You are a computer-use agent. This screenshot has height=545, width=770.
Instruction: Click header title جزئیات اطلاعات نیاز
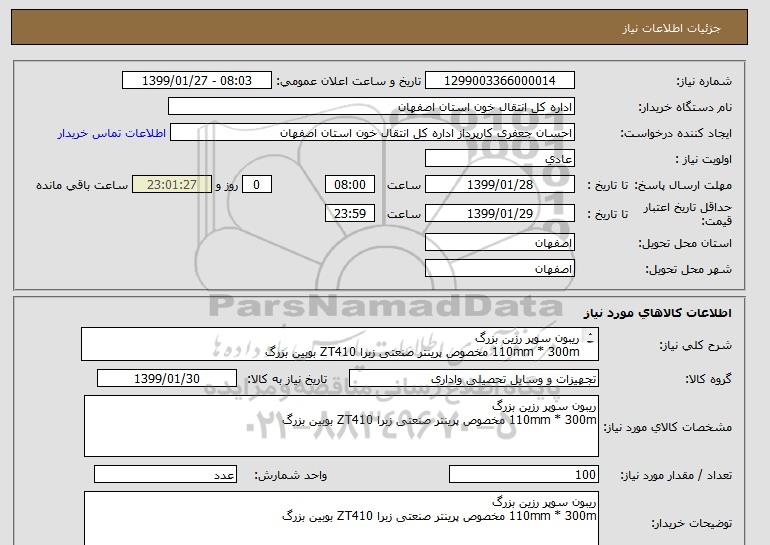click(x=671, y=28)
